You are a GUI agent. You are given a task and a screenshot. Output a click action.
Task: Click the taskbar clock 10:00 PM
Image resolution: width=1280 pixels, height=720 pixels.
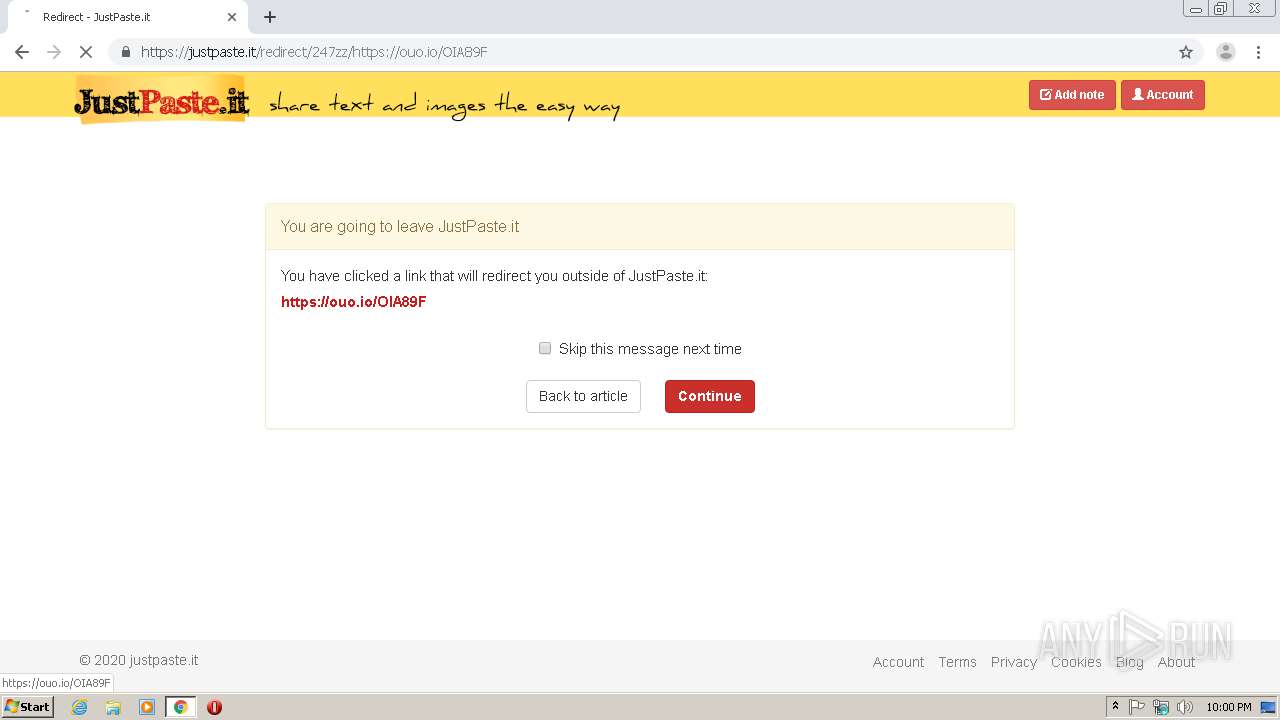coord(1229,707)
